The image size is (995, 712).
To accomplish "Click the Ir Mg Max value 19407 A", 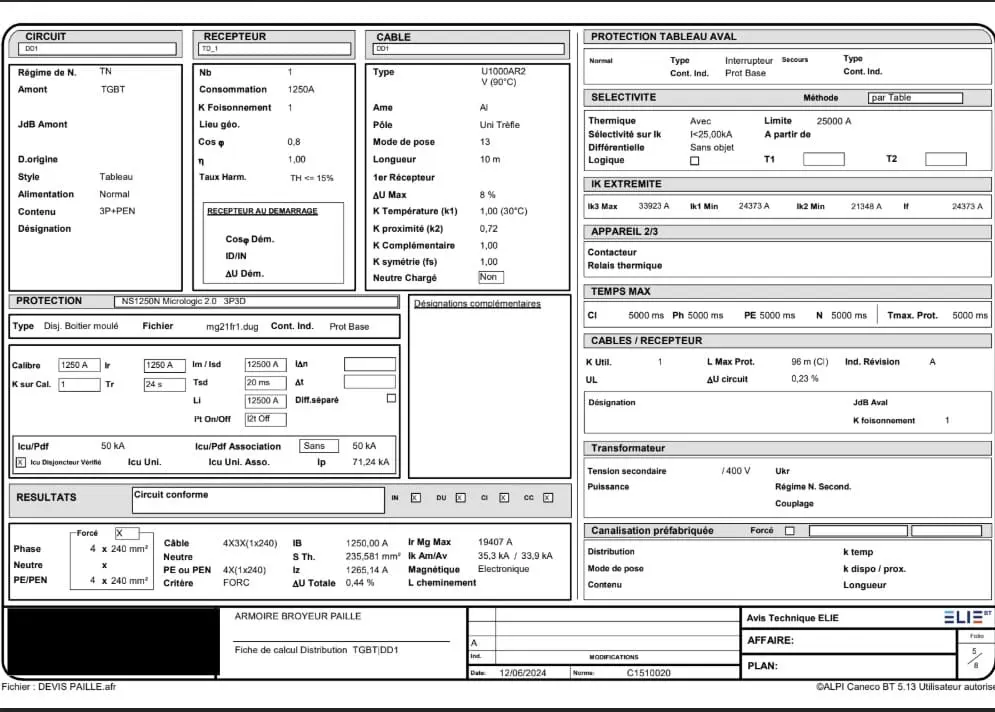I will point(495,542).
